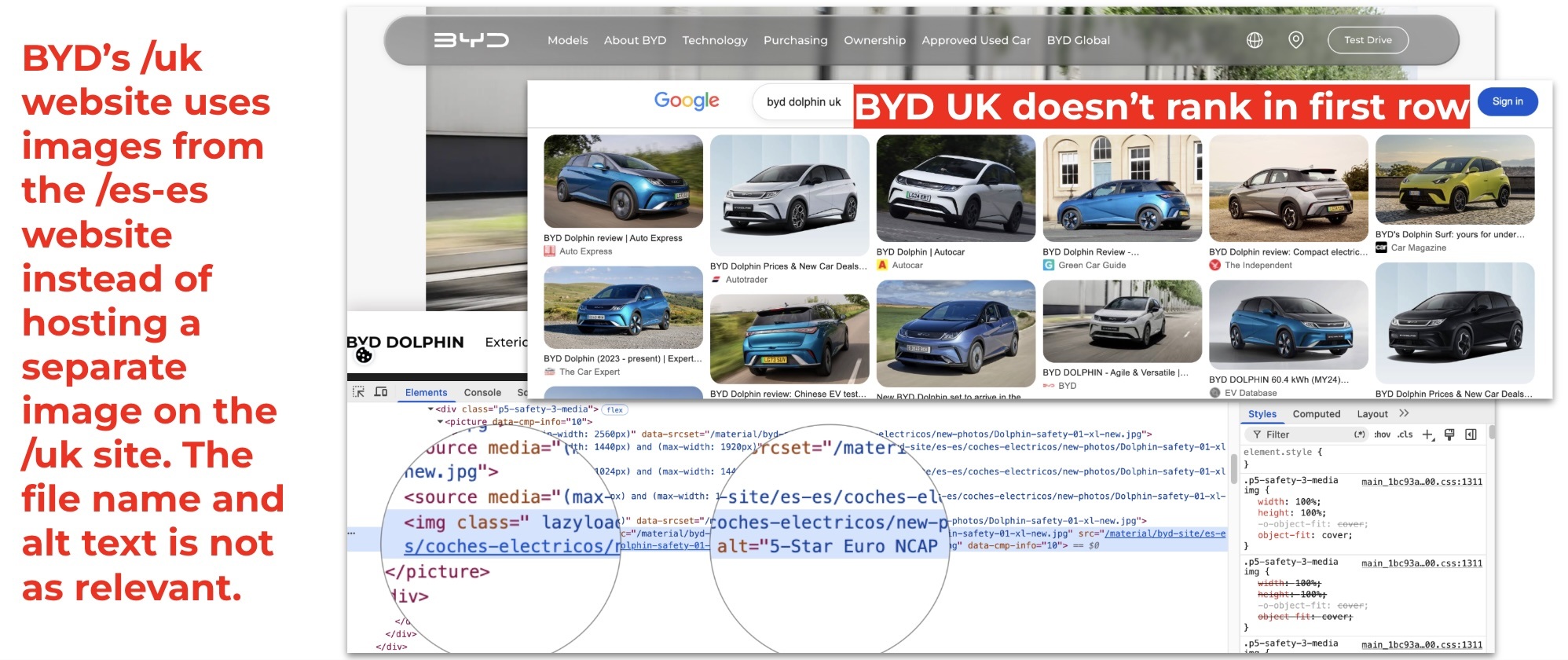
Task: Toggle the element state :hov button
Action: click(1382, 434)
